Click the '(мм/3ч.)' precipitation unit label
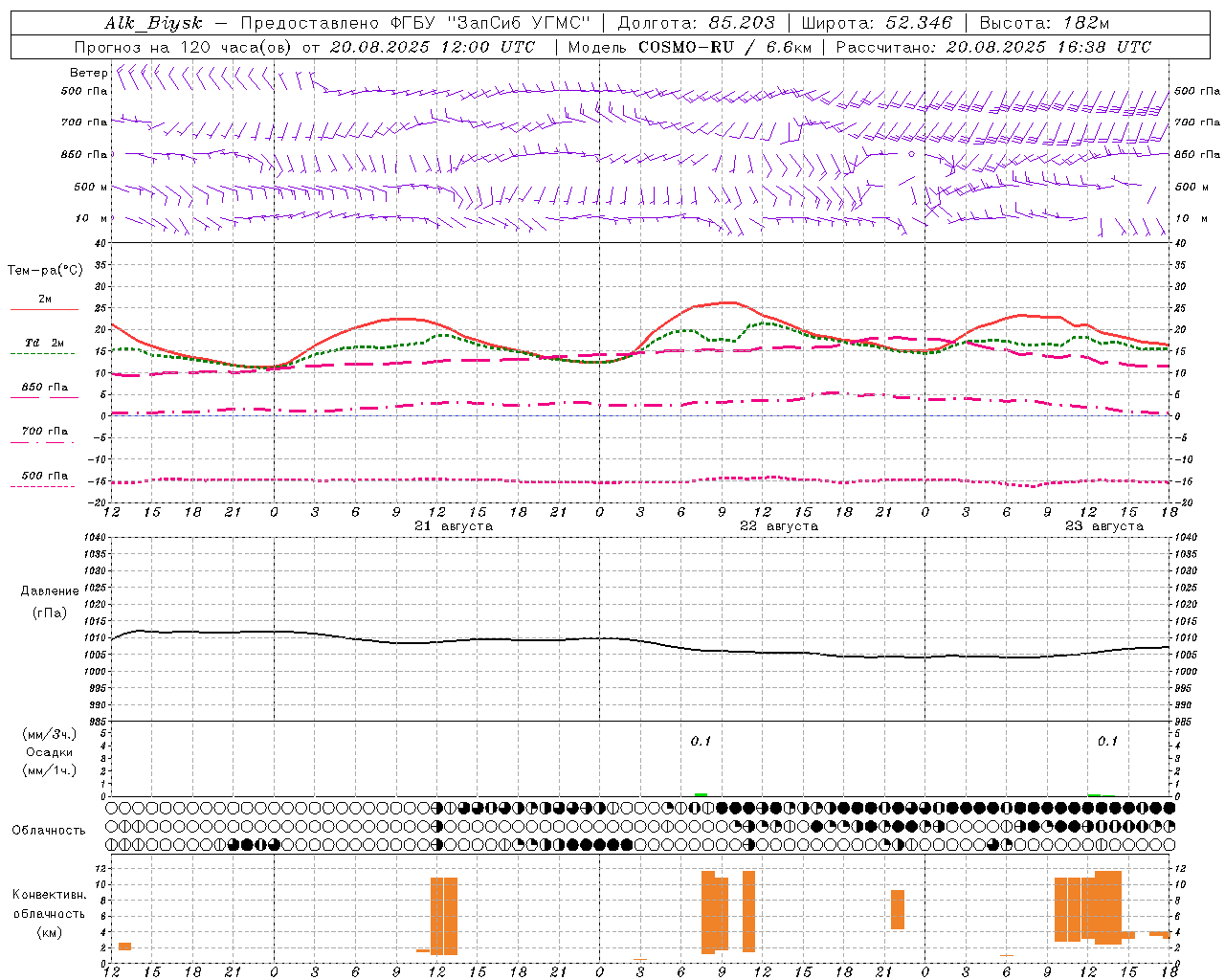This screenshot has height=980, width=1225. tap(50, 734)
